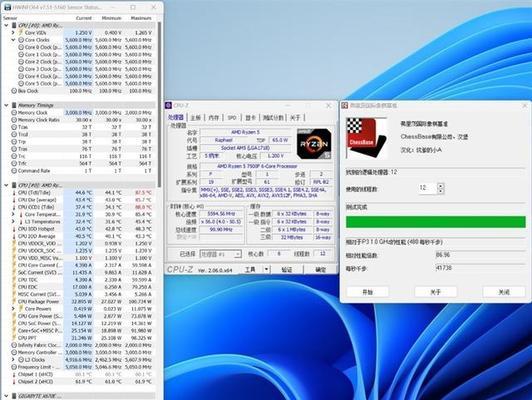Click the chess benchmark title bar icon
This screenshot has height=400, width=532.
point(345,106)
